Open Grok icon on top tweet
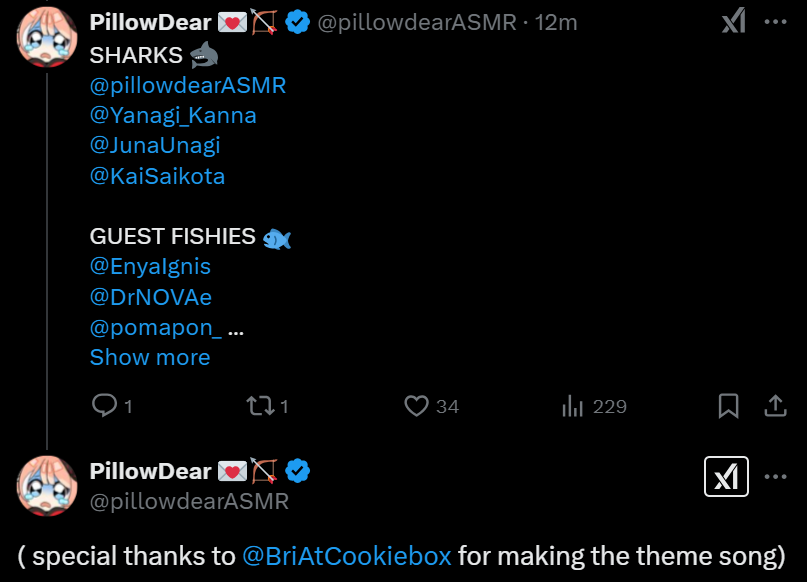Image resolution: width=807 pixels, height=582 pixels. coord(733,22)
